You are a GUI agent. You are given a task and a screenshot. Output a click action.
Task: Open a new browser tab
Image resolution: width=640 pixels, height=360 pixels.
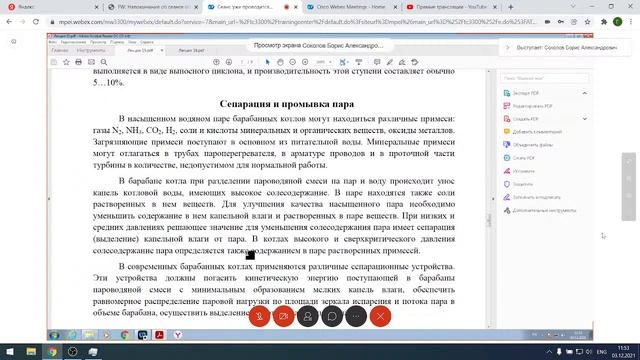click(511, 7)
